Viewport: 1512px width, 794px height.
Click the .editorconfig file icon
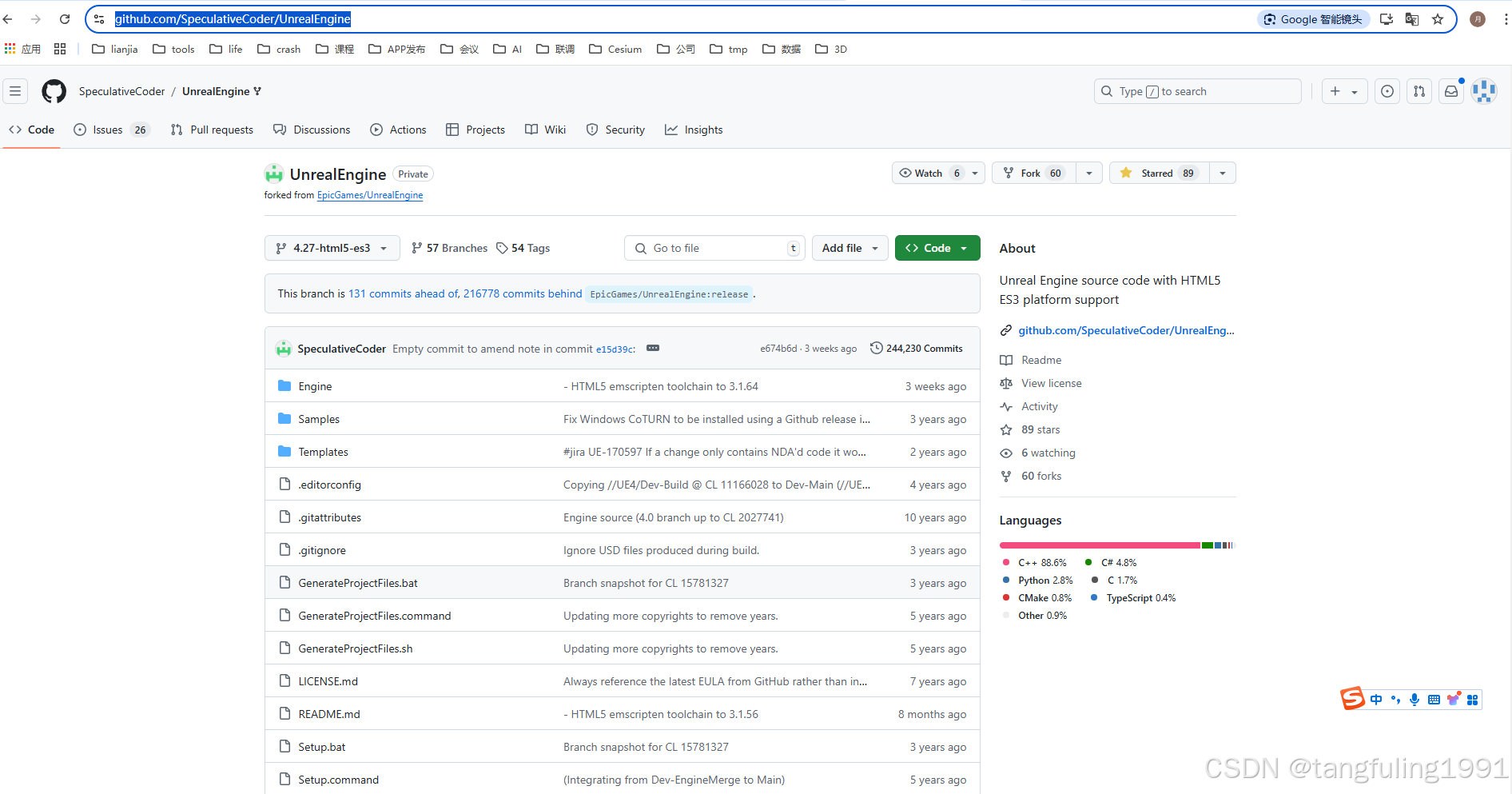tap(284, 484)
